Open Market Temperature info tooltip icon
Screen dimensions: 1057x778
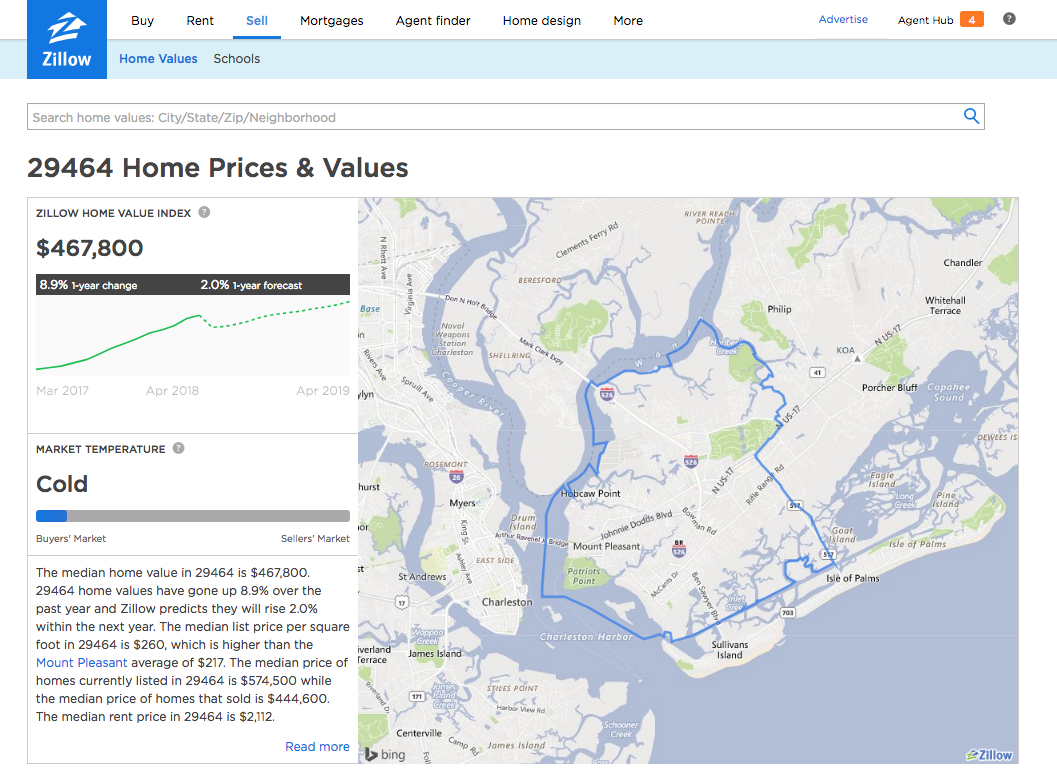click(x=179, y=448)
